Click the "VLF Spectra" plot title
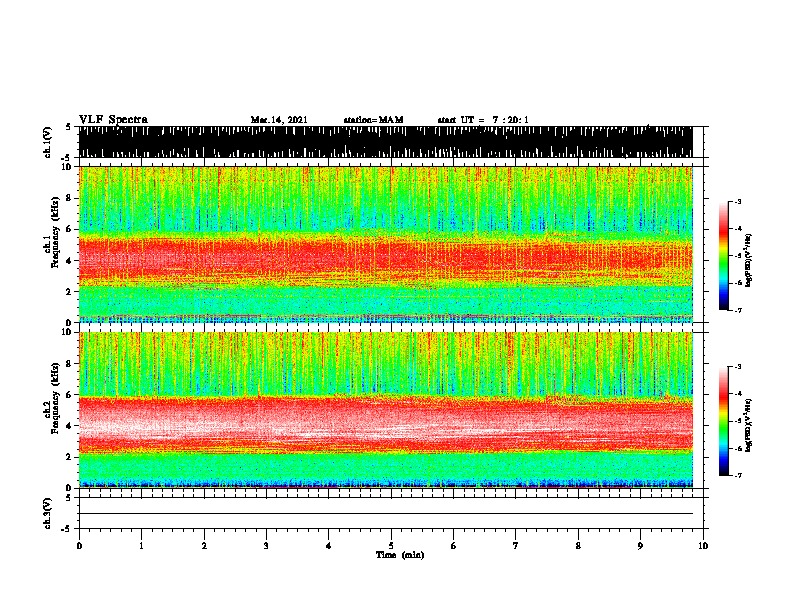Viewport: 792px width, 612px height. click(113, 120)
